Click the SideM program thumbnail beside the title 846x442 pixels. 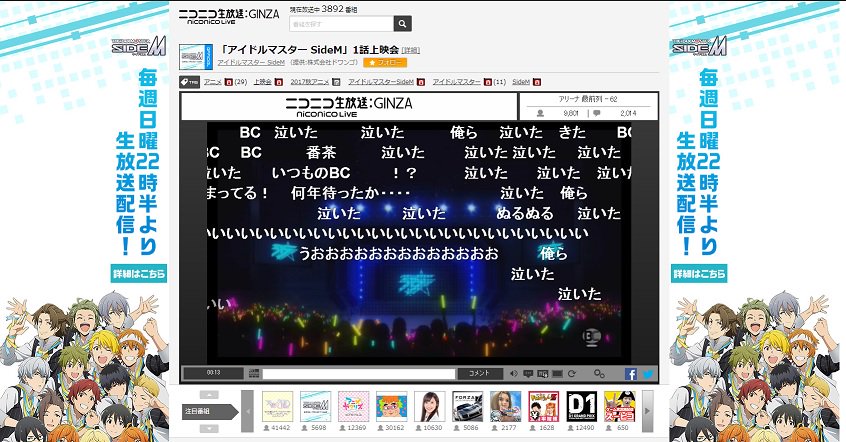[195, 57]
